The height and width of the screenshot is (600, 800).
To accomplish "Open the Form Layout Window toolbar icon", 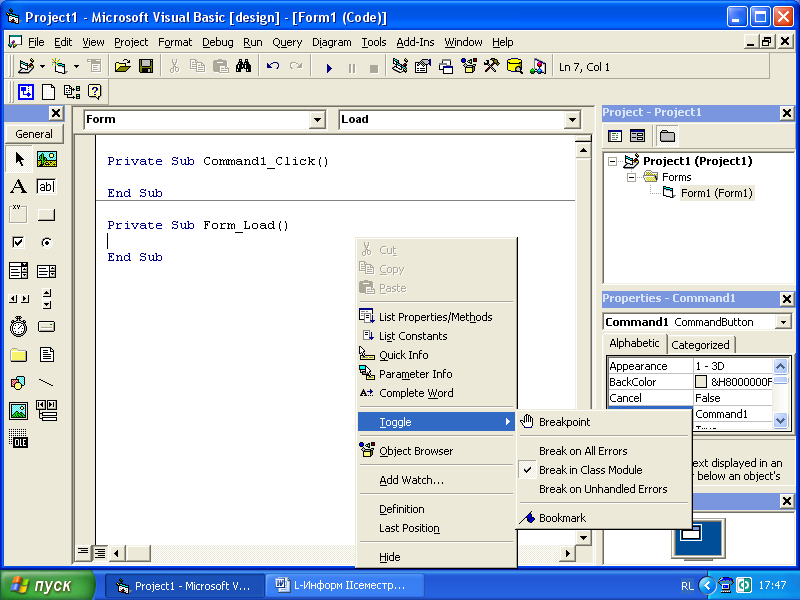I will 446,66.
